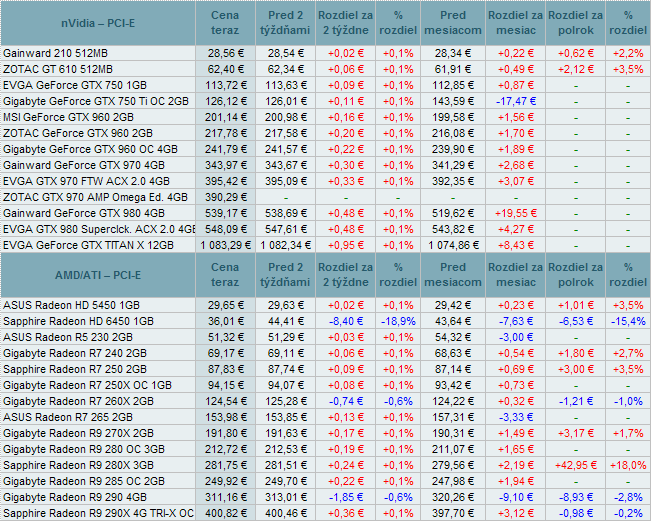Click the -3,33 € monthly difference value

coord(516,417)
